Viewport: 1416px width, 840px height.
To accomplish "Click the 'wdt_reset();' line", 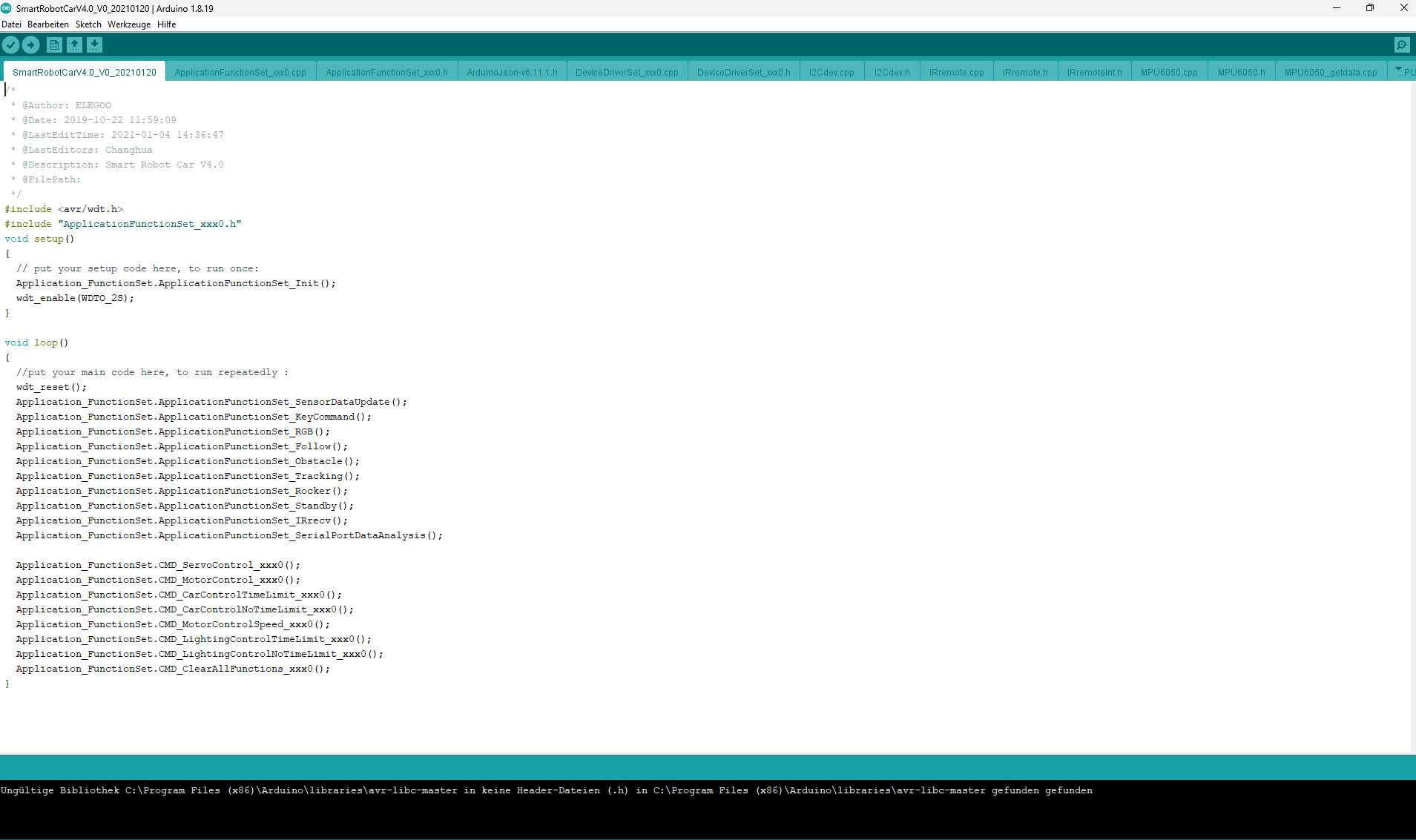I will click(x=51, y=387).
